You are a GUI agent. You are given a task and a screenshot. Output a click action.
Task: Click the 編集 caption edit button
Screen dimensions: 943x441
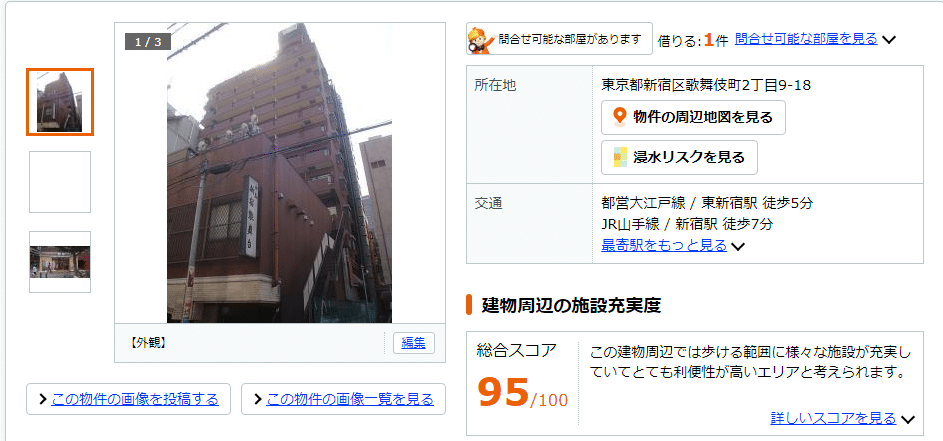(x=414, y=343)
